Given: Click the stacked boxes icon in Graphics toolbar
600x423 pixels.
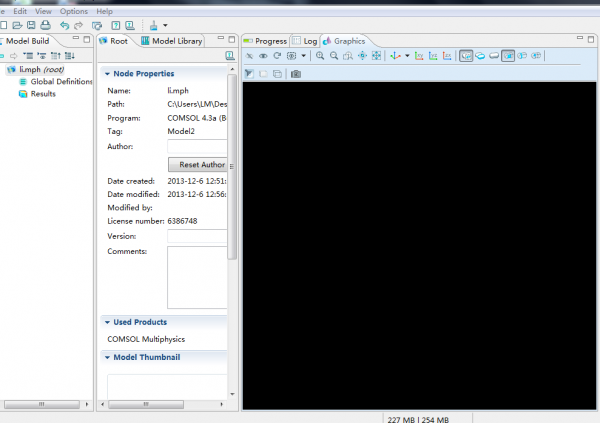Looking at the screenshot, I should pyautogui.click(x=277, y=73).
